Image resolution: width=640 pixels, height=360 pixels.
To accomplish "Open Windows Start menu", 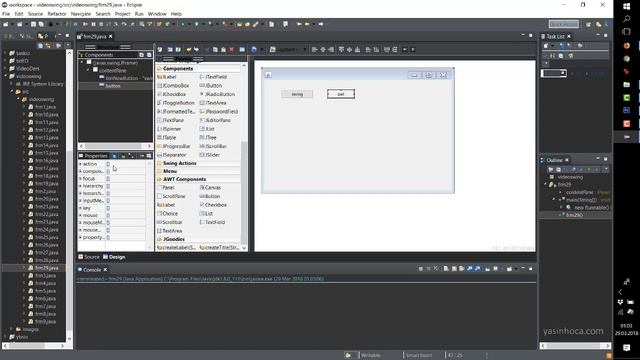I will click(627, 7).
